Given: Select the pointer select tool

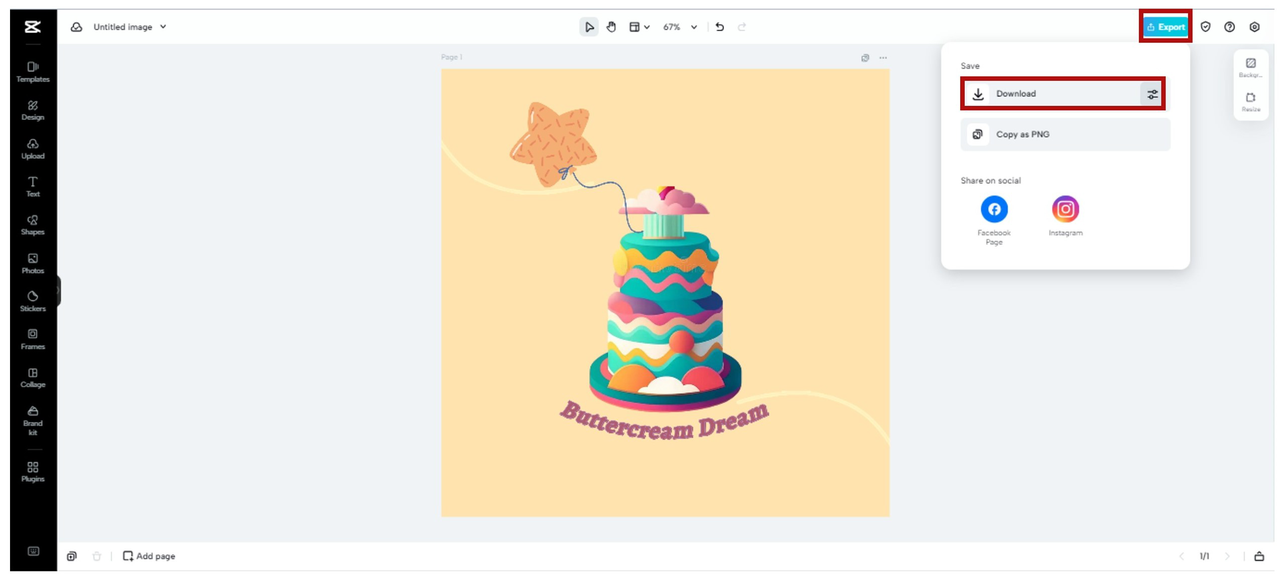Looking at the screenshot, I should (x=589, y=27).
